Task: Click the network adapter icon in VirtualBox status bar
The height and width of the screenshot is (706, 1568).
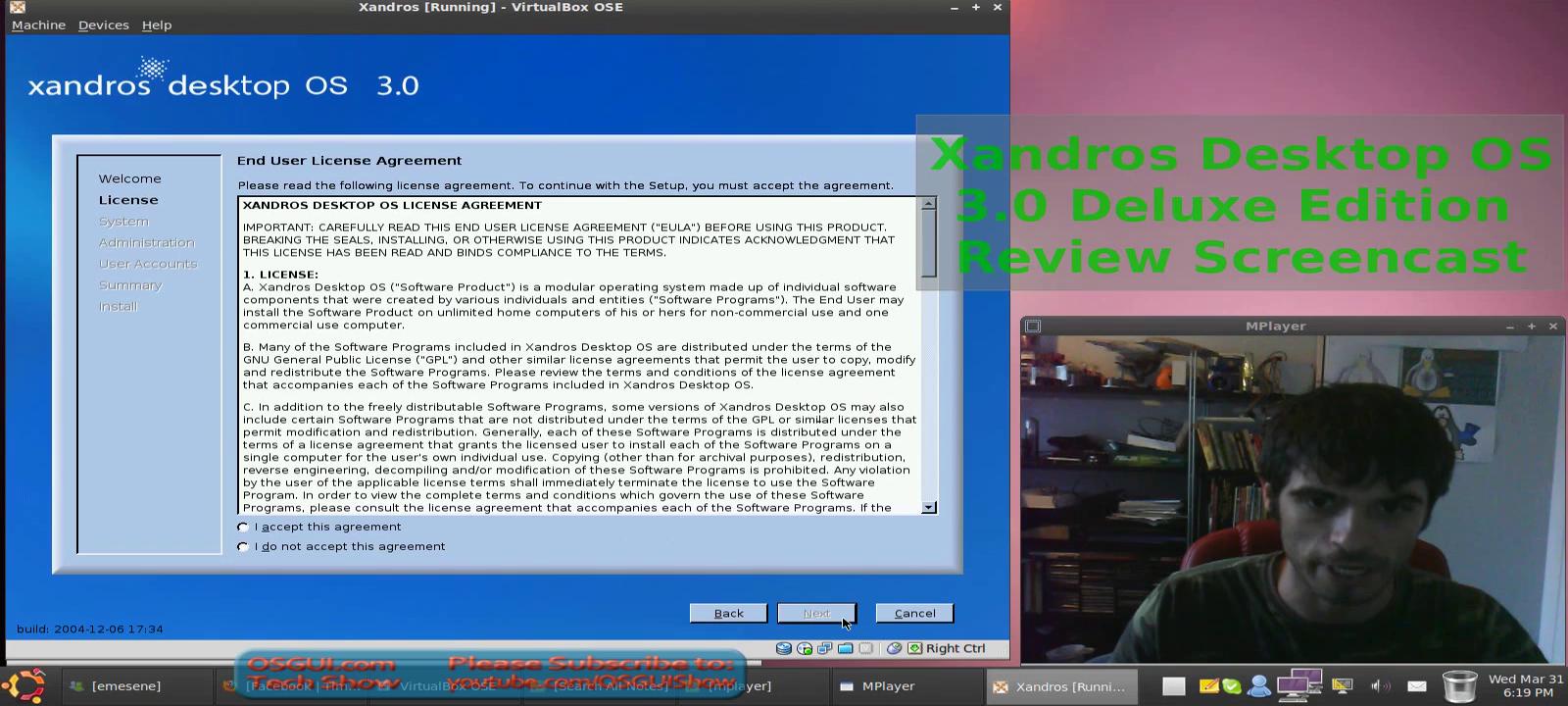Action: click(x=825, y=648)
